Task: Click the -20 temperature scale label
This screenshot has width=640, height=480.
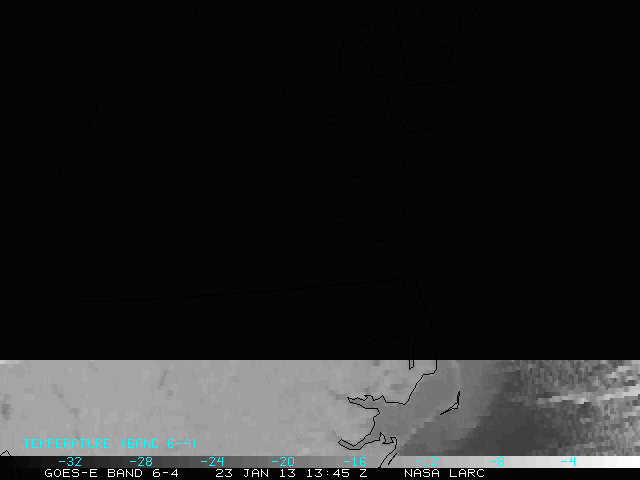Action: pos(282,461)
